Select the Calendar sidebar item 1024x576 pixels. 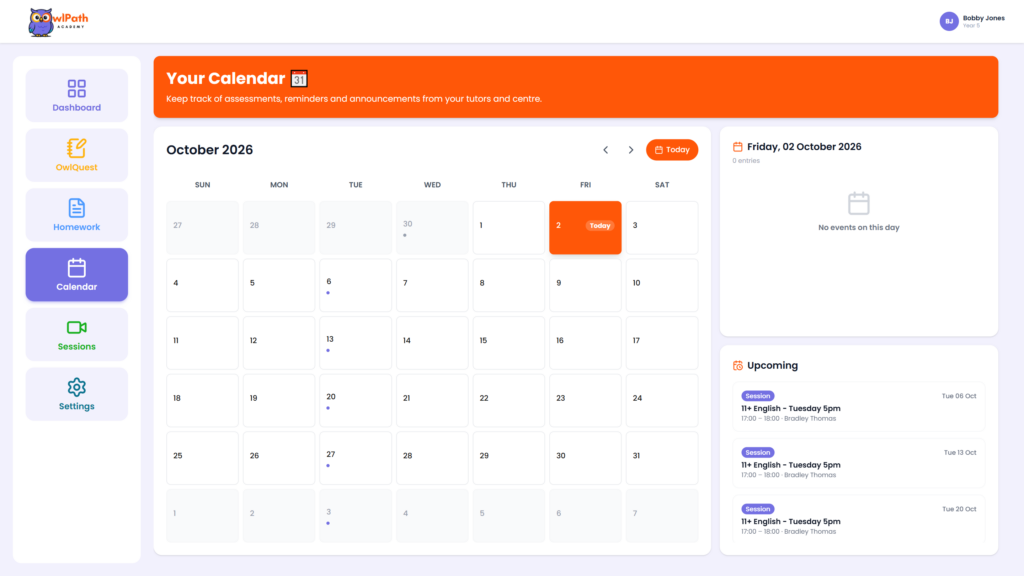(76, 275)
